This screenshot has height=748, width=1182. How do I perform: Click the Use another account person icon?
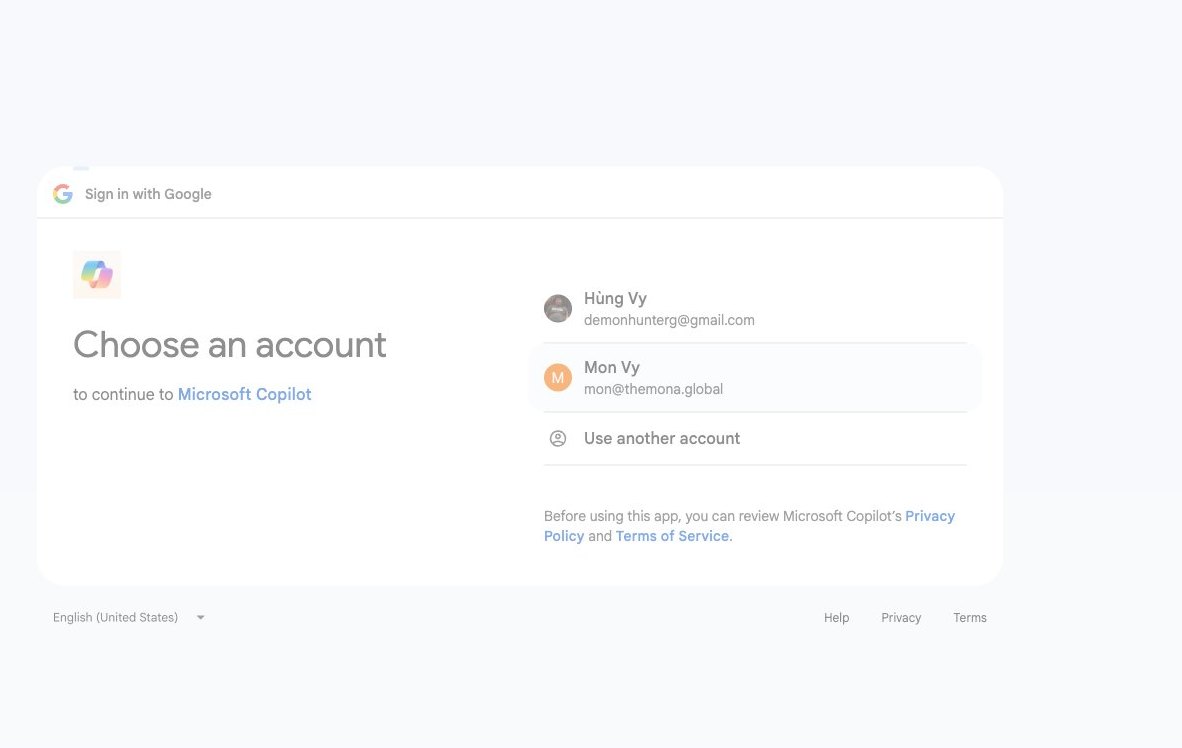click(558, 438)
